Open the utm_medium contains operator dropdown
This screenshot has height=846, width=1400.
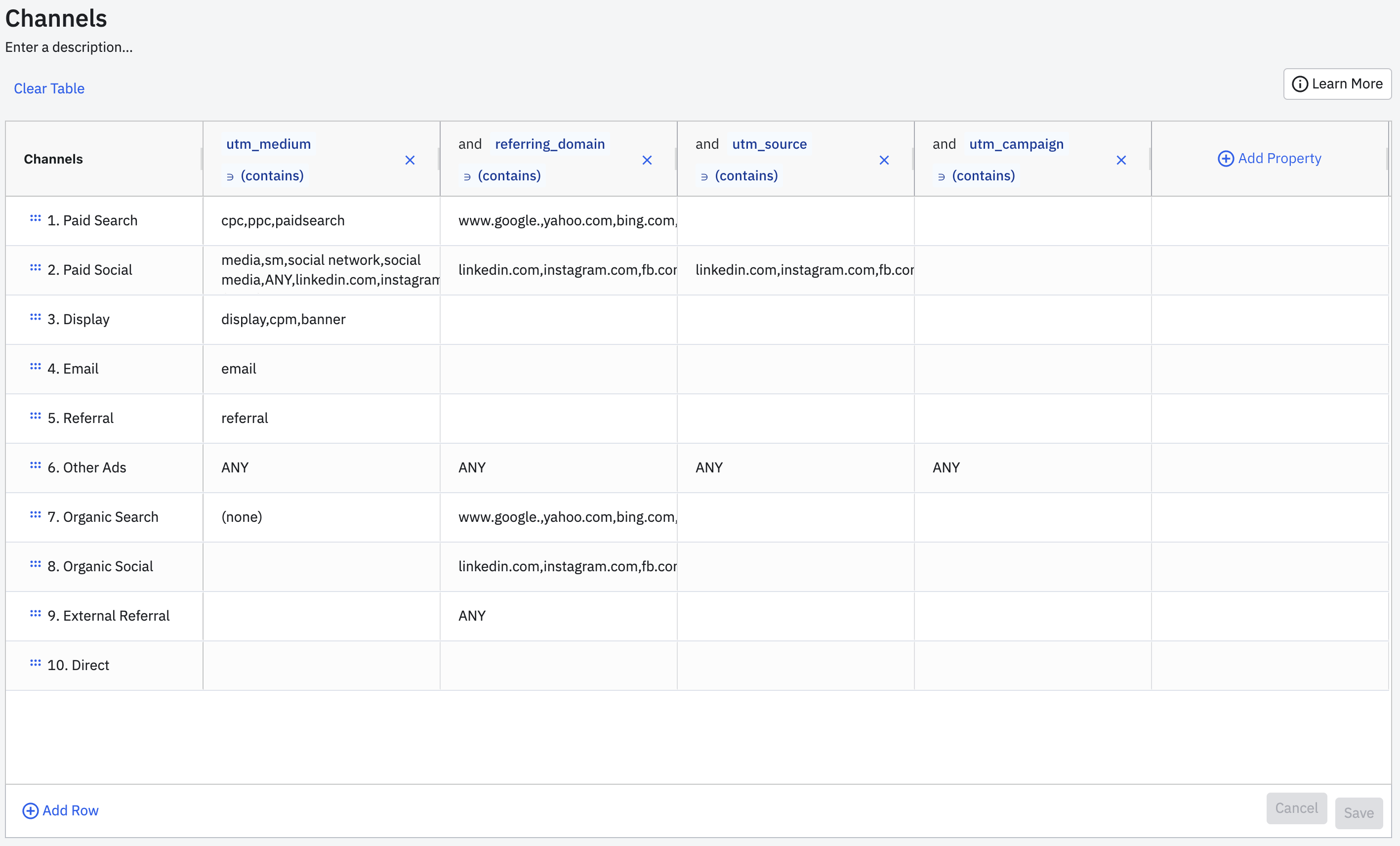tap(265, 176)
